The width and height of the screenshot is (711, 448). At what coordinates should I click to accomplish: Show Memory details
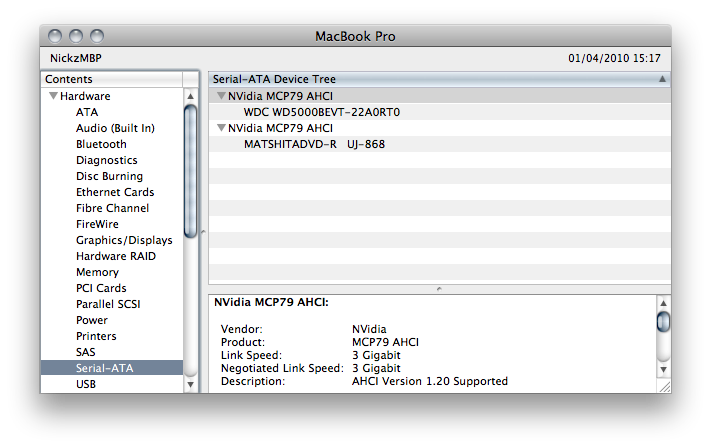click(97, 272)
